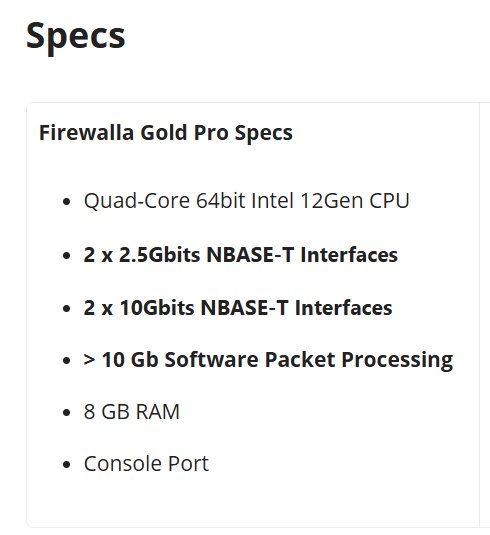The image size is (490, 535).
Task: Click the bullet dot before Quad-Core line
Action: pyautogui.click(x=67, y=202)
